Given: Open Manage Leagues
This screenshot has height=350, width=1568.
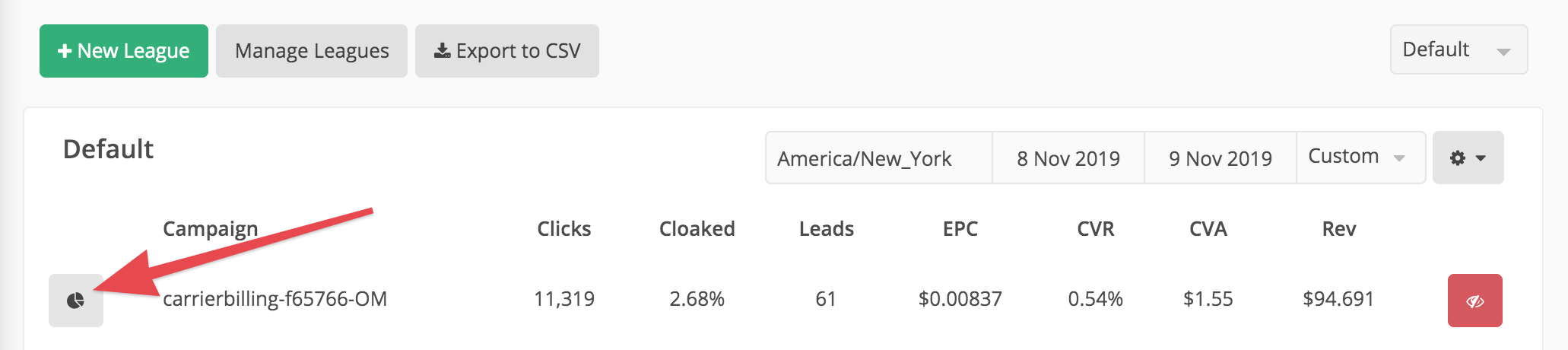Looking at the screenshot, I should [x=312, y=51].
